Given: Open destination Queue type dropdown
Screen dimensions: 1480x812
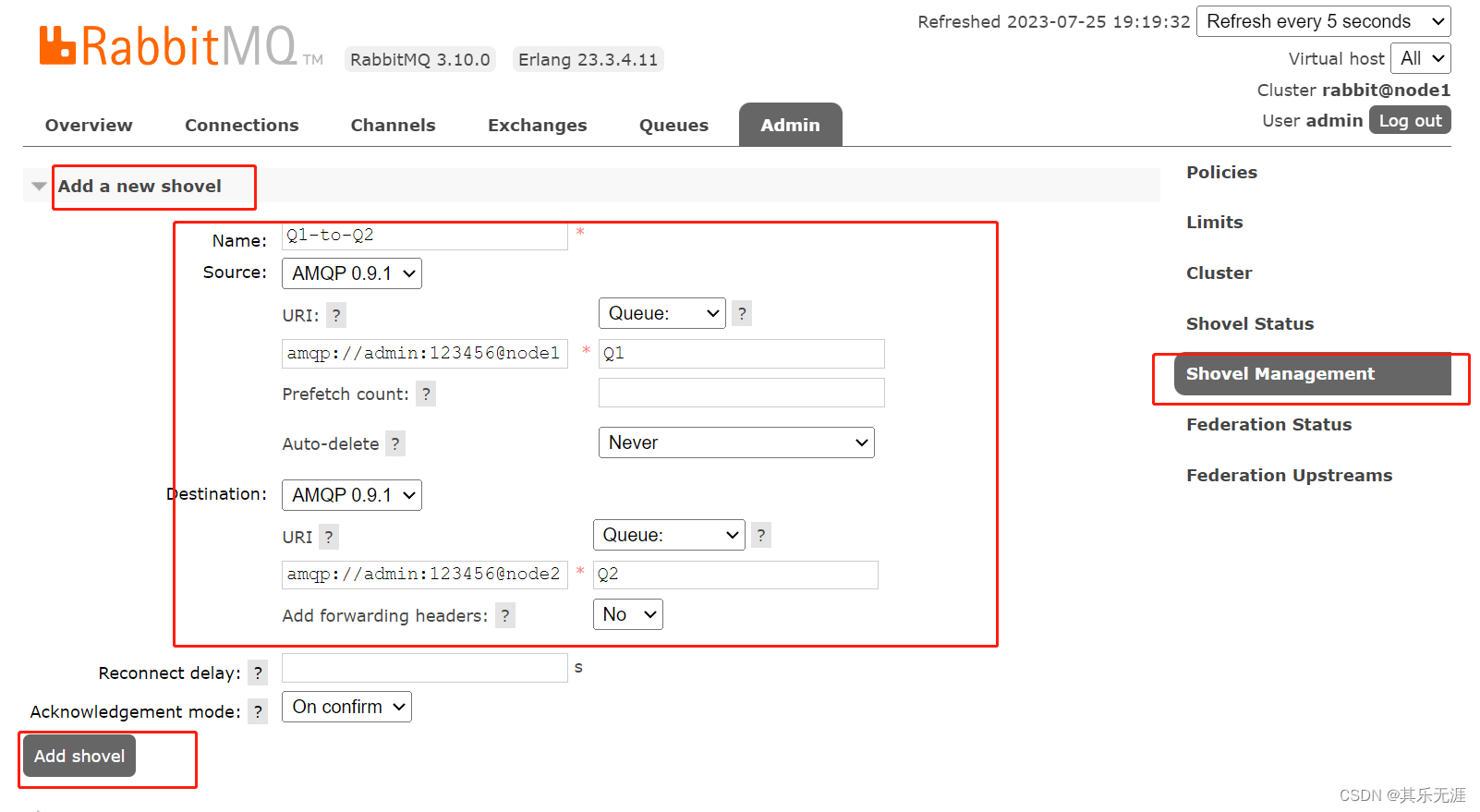Looking at the screenshot, I should (x=669, y=535).
